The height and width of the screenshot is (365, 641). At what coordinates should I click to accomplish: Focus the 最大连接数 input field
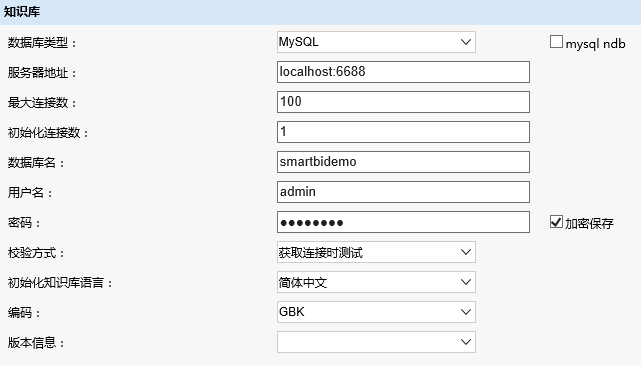click(x=403, y=102)
